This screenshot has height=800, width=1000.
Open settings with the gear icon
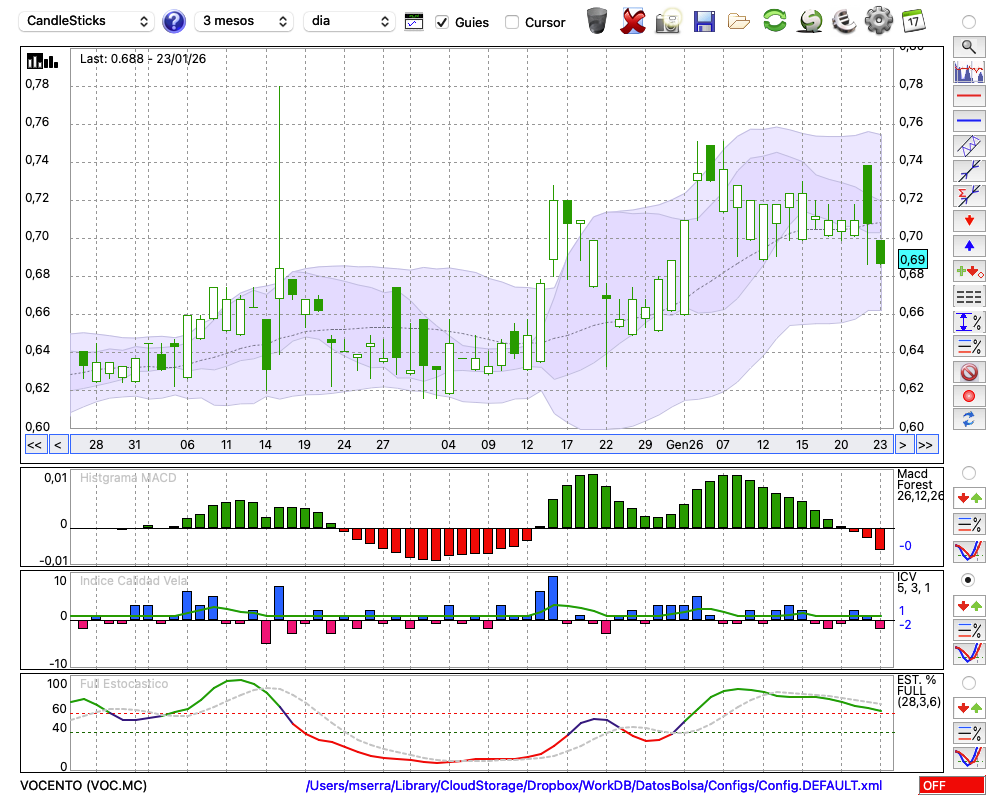877,21
